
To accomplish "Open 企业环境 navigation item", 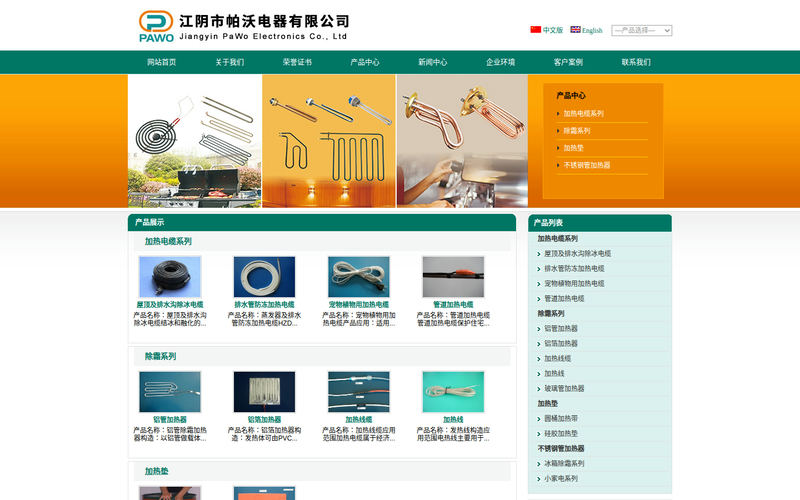I will (x=501, y=62).
